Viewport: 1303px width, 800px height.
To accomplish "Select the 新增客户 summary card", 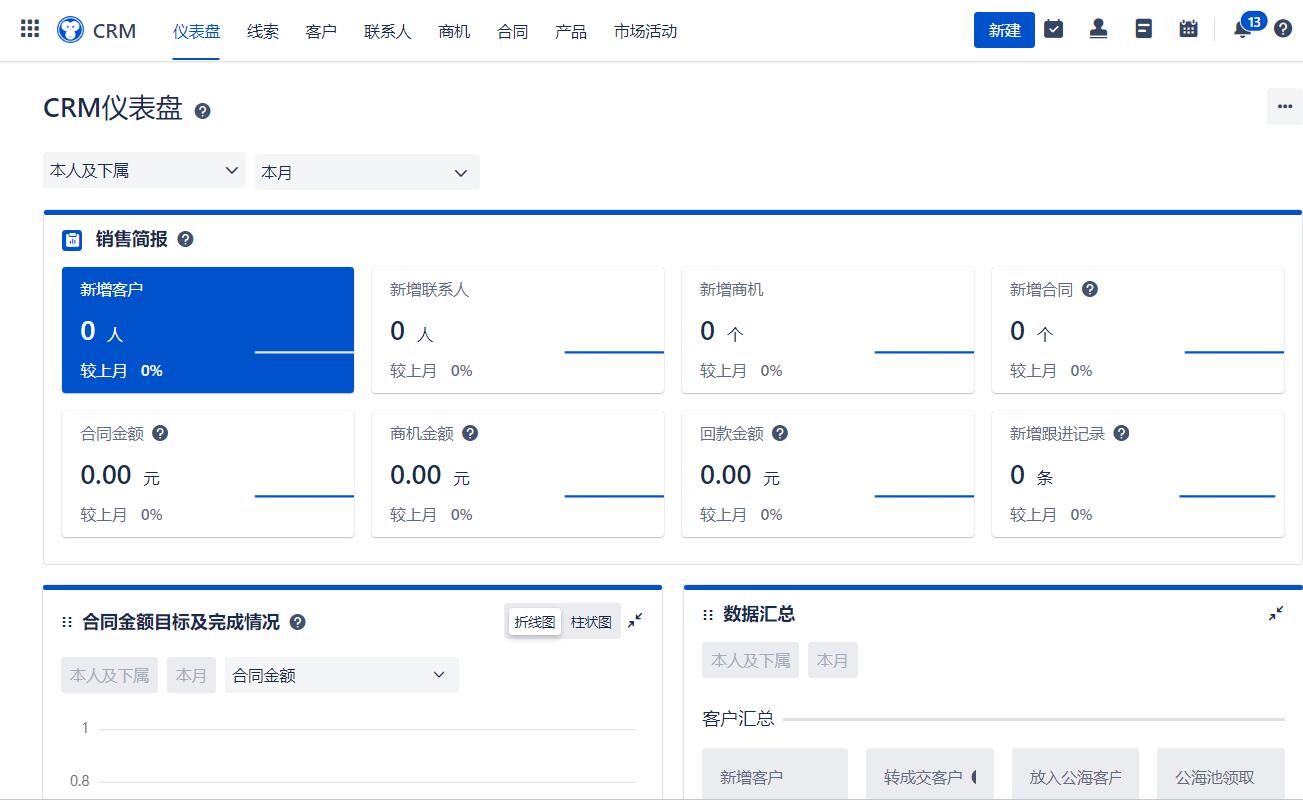I will tap(208, 330).
